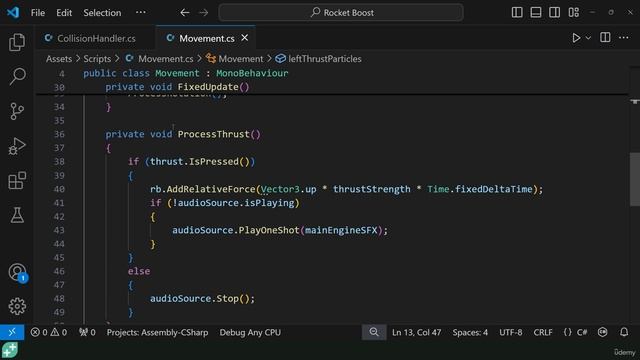Open the Extensions view
The image size is (640, 360).
coord(17,180)
